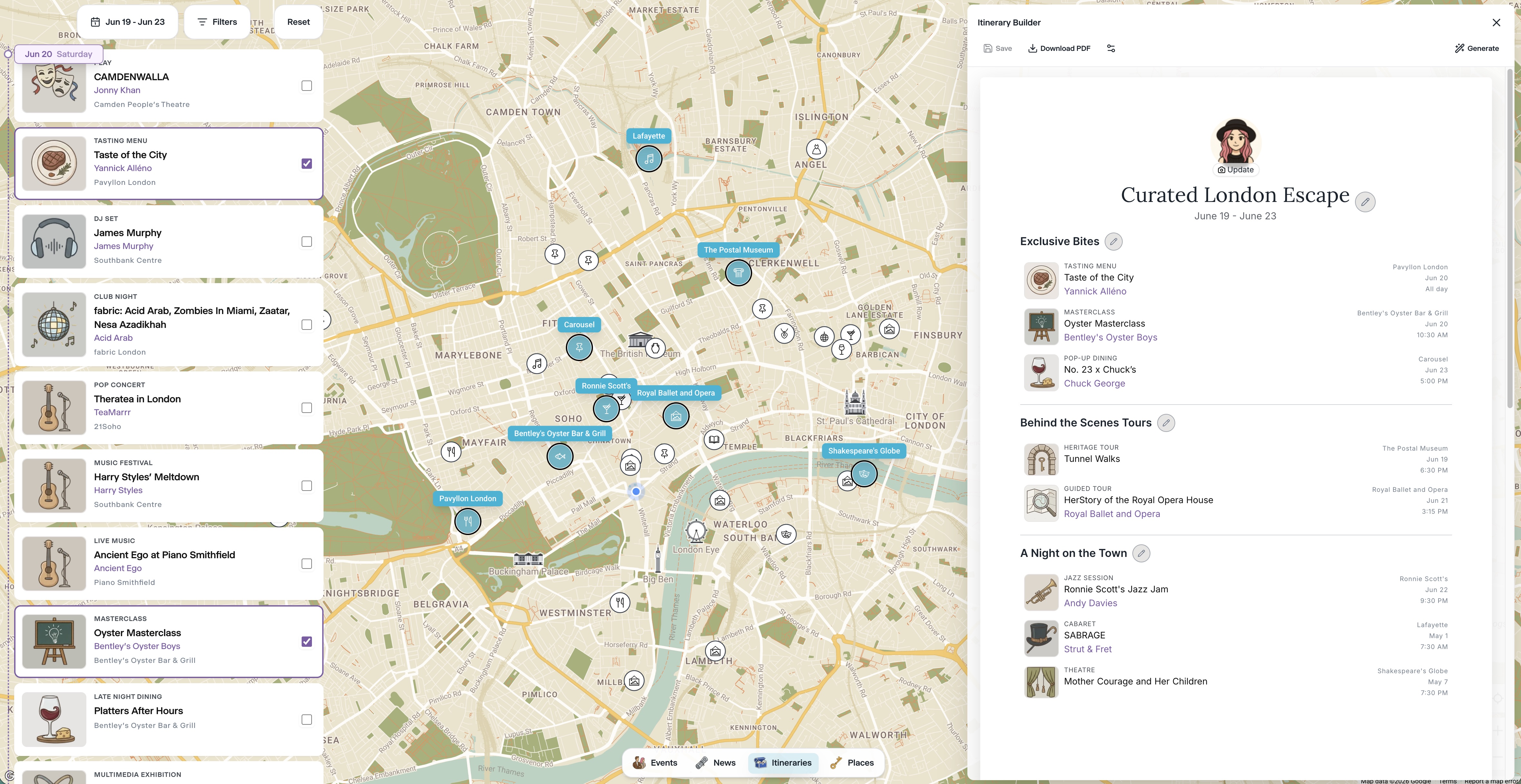Click the Tunnel Walks thumbnail
This screenshot has width=1521, height=784.
(x=1041, y=459)
